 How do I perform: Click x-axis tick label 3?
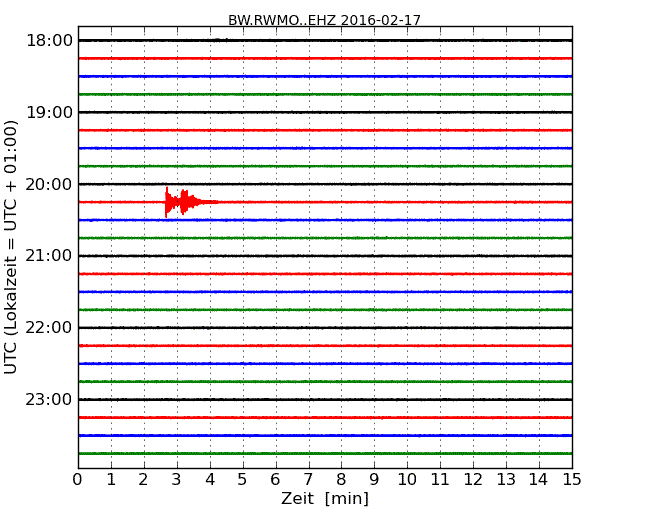click(x=177, y=479)
